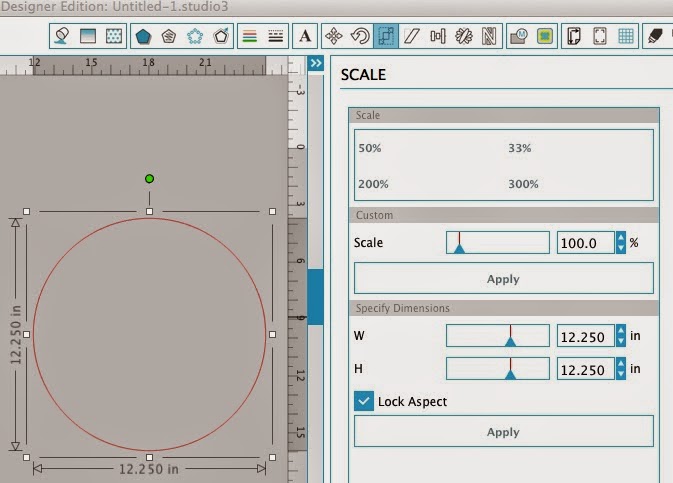
Task: Open the Design Page Settings icon
Action: tap(574, 36)
